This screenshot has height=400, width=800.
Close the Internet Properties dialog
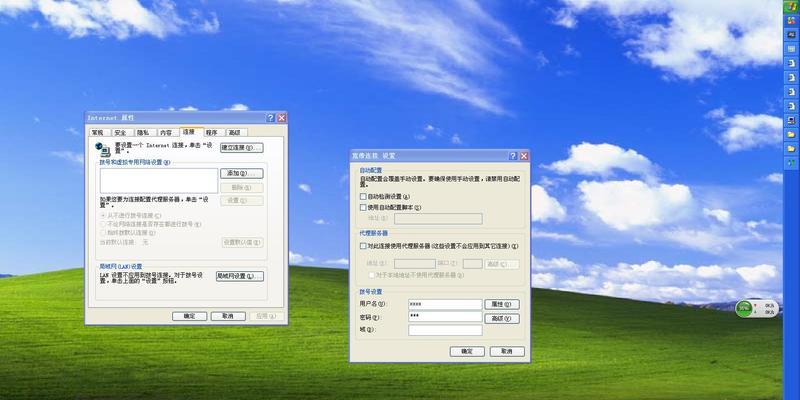(282, 118)
